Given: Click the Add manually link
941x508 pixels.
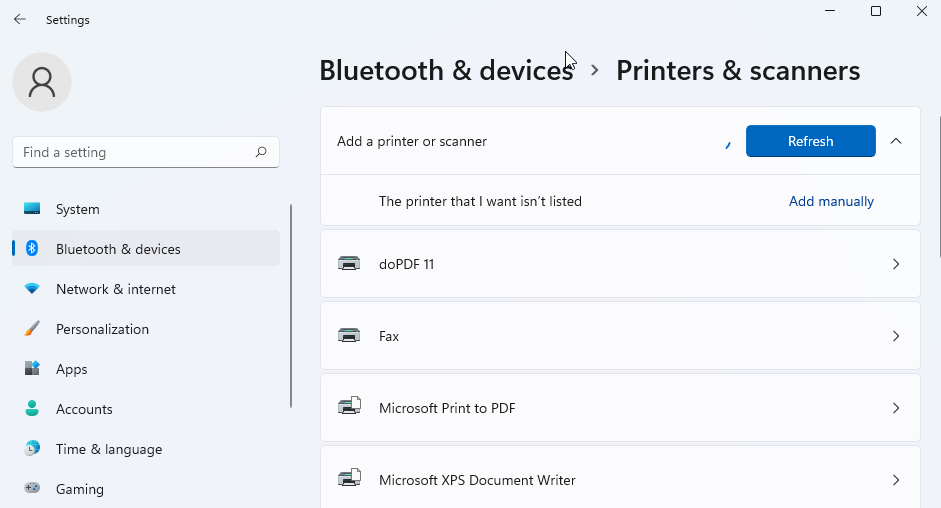Looking at the screenshot, I should 831,201.
